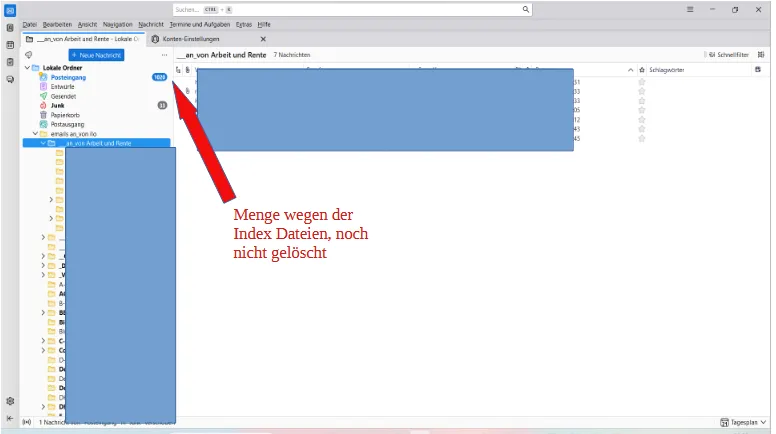Open the Tasks space icon
Screen dimensions: 776x434
pyautogui.click(x=10, y=62)
